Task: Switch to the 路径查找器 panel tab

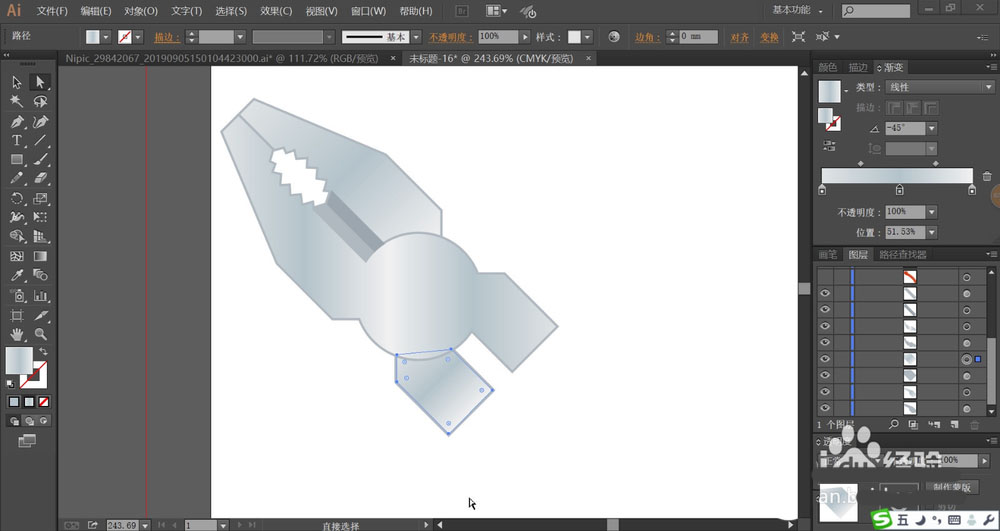Action: pos(902,254)
